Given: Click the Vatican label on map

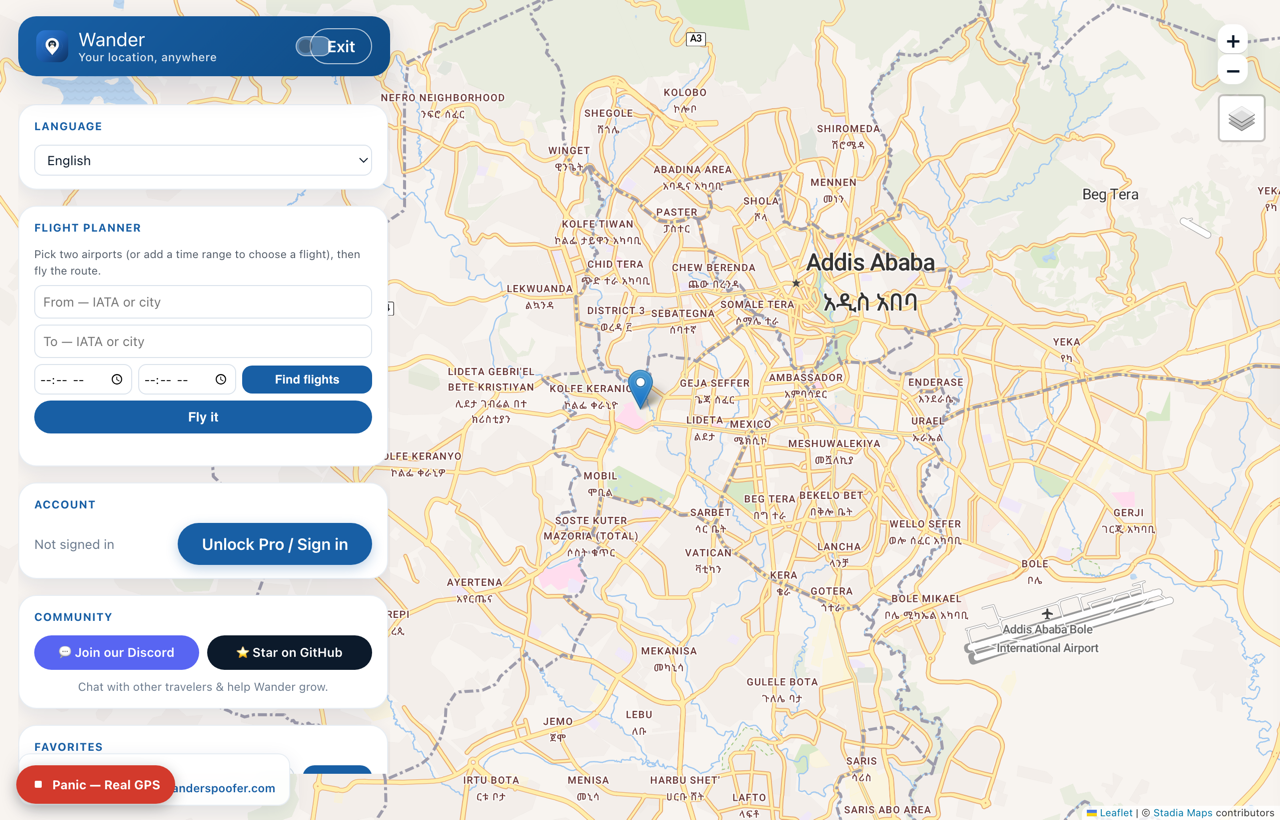Looking at the screenshot, I should coord(708,553).
